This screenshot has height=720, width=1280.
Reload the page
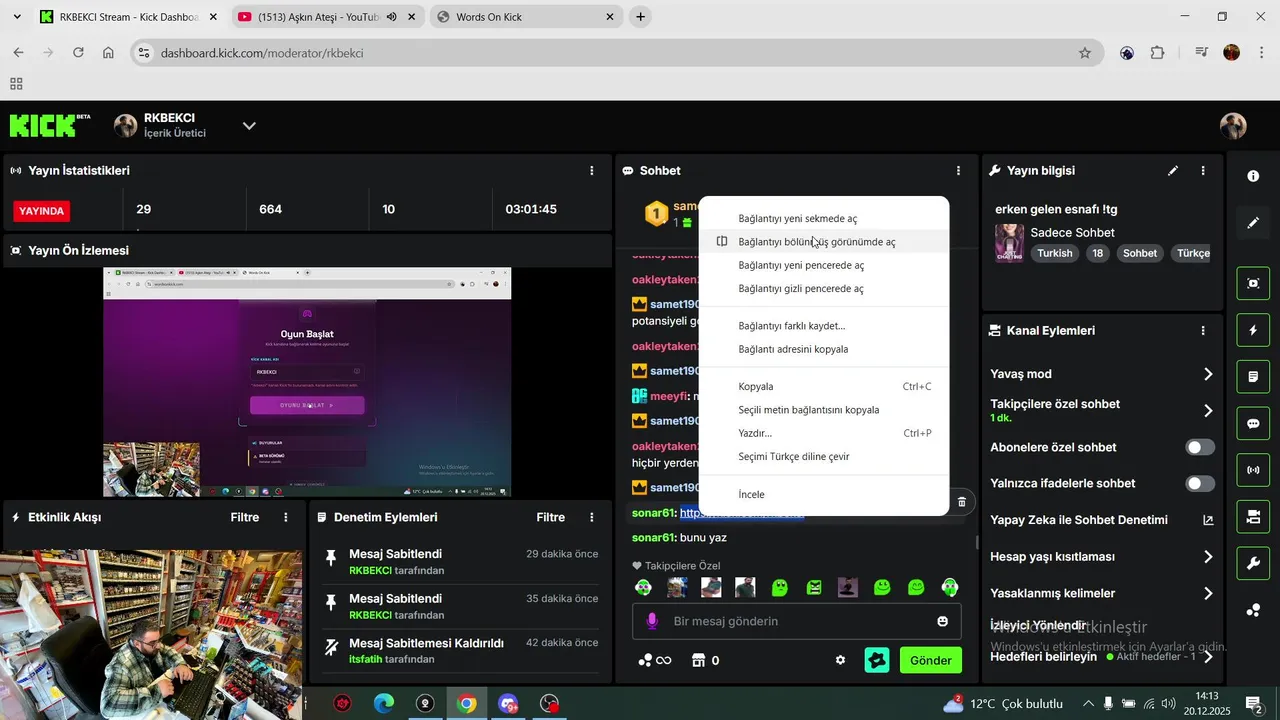(x=78, y=53)
